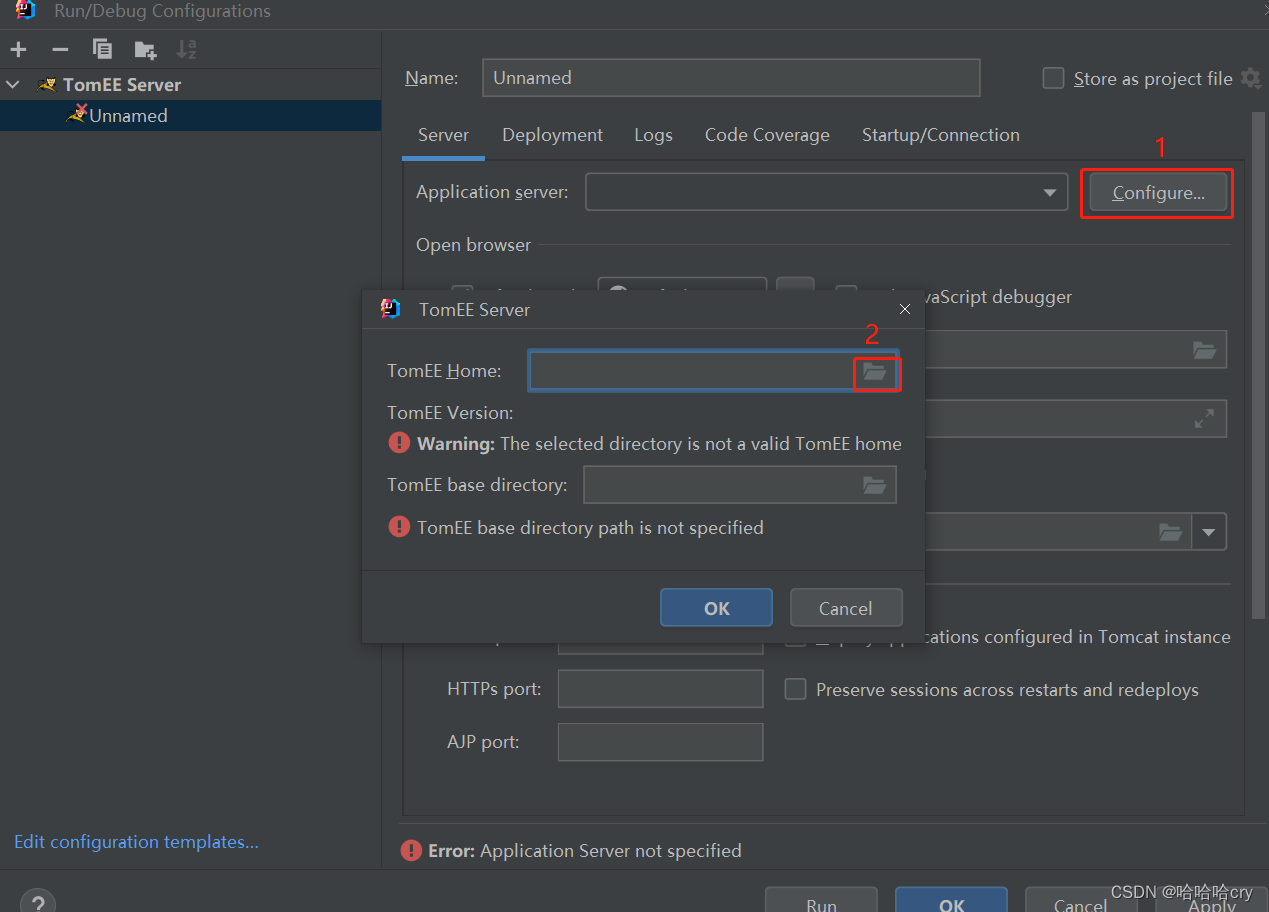Enable Store as project file
The width and height of the screenshot is (1269, 912).
(x=1053, y=78)
